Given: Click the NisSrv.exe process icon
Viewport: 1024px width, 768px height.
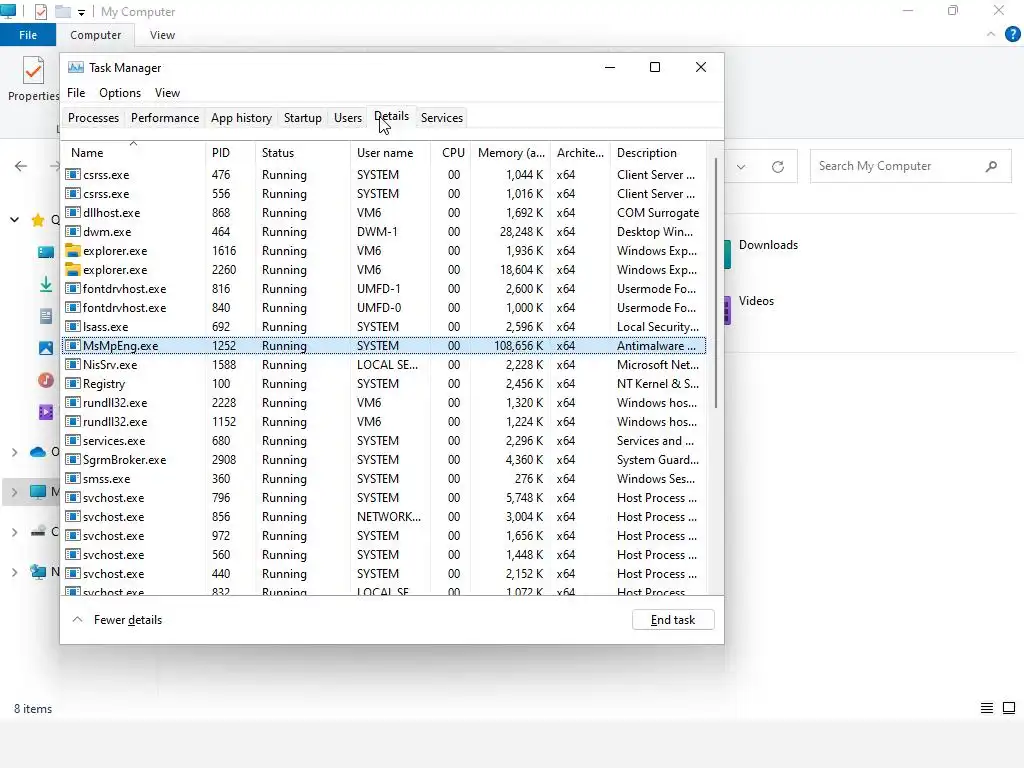Looking at the screenshot, I should (x=72, y=364).
